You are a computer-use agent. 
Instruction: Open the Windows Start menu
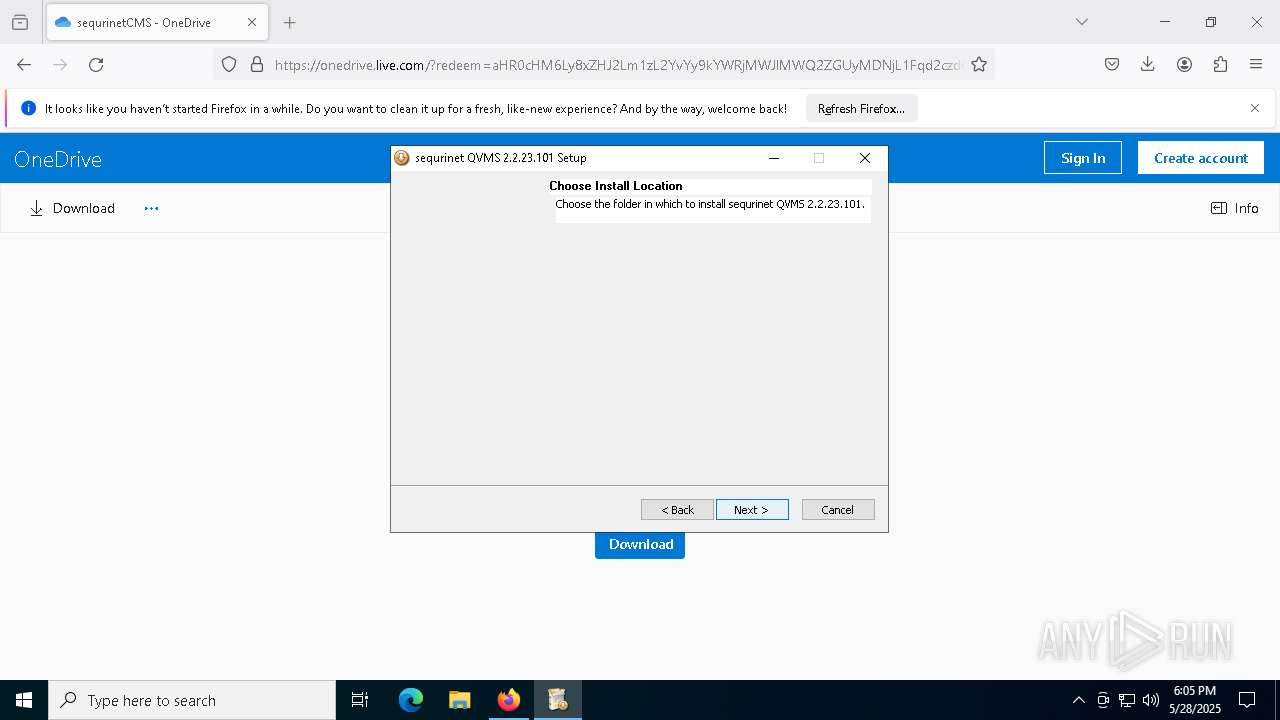(24, 700)
